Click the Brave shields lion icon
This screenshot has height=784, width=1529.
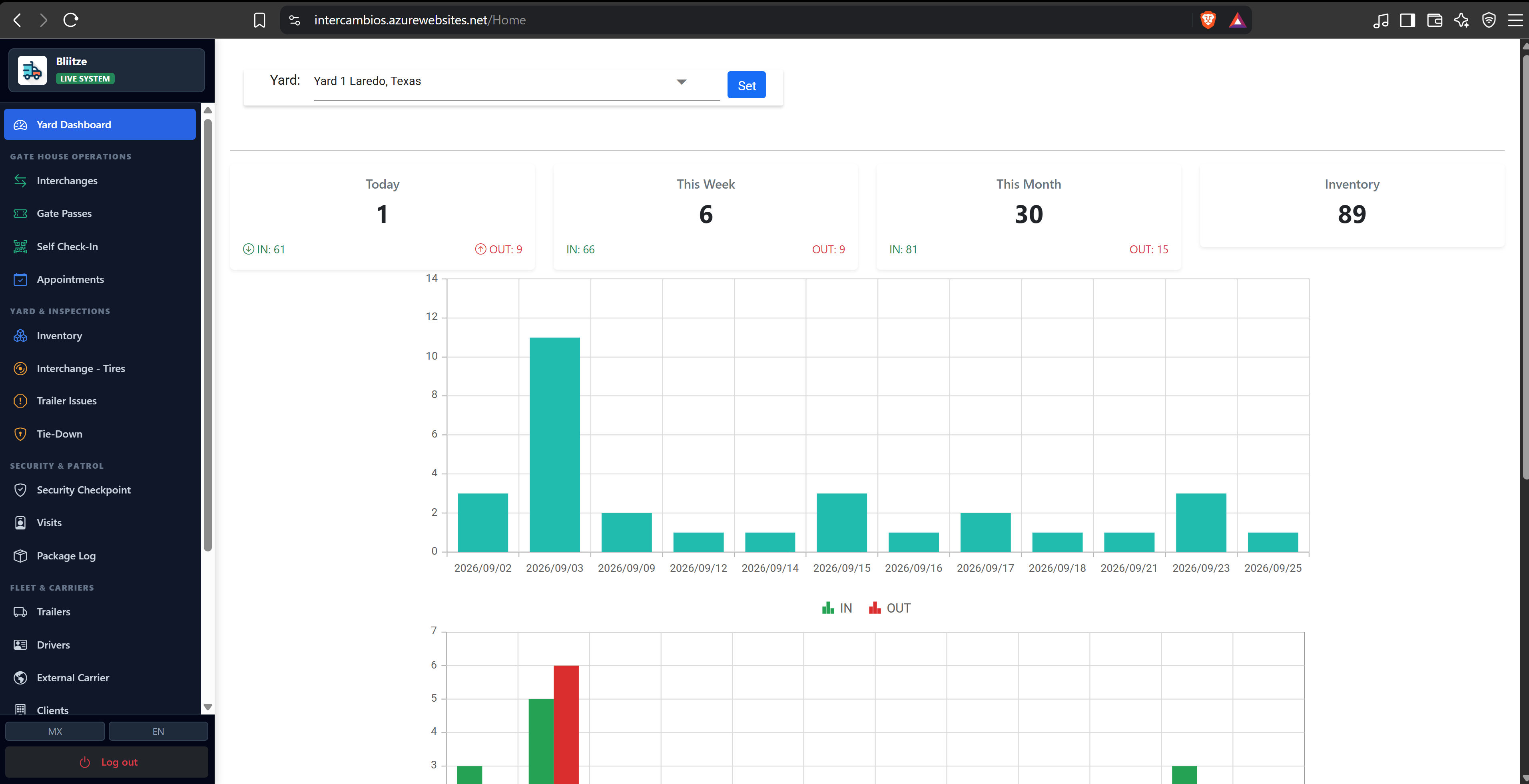[1208, 20]
